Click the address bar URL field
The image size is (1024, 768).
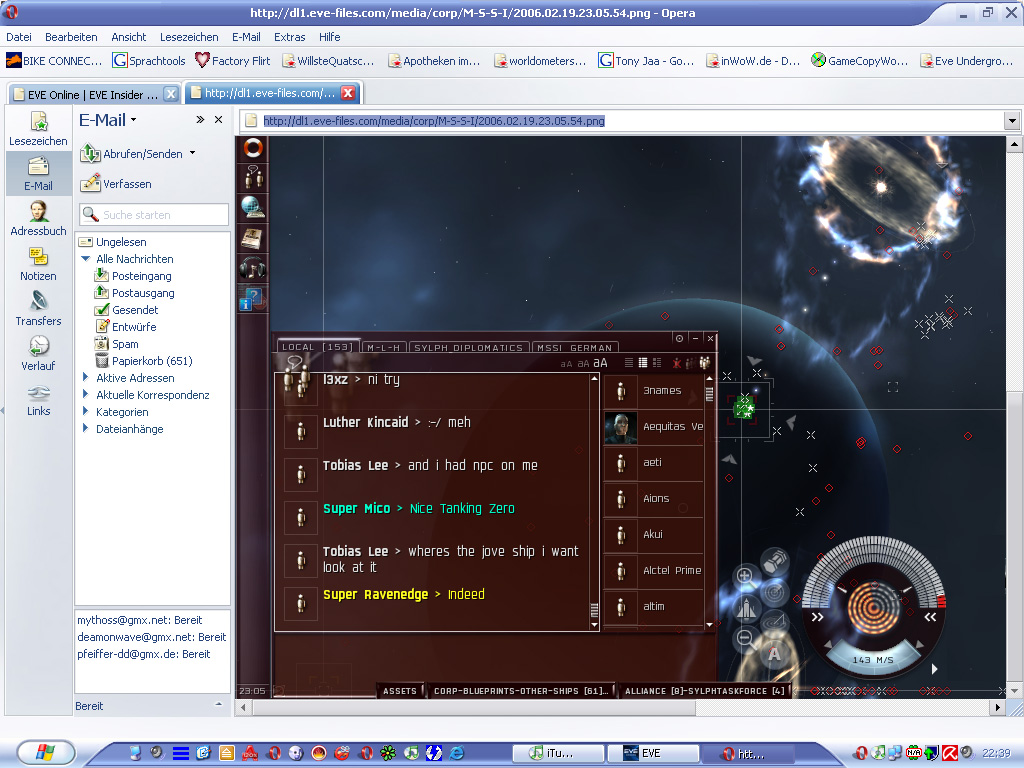pyautogui.click(x=620, y=121)
